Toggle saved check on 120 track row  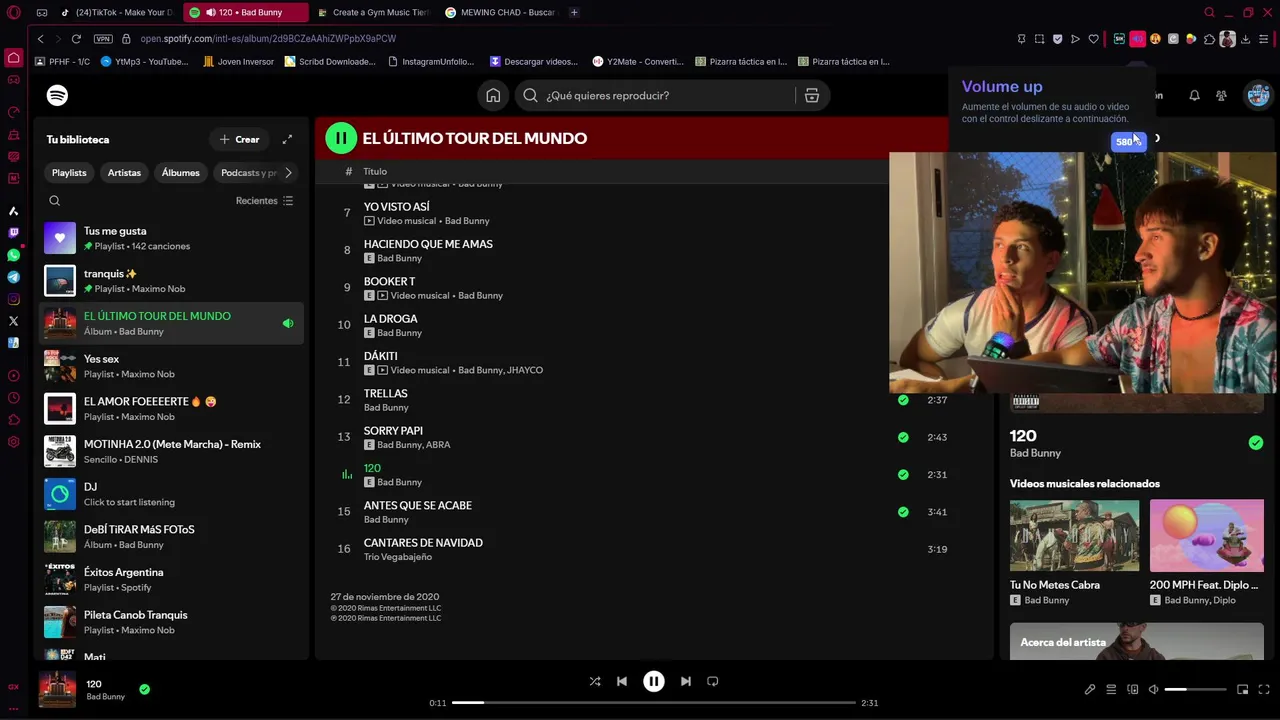click(903, 475)
